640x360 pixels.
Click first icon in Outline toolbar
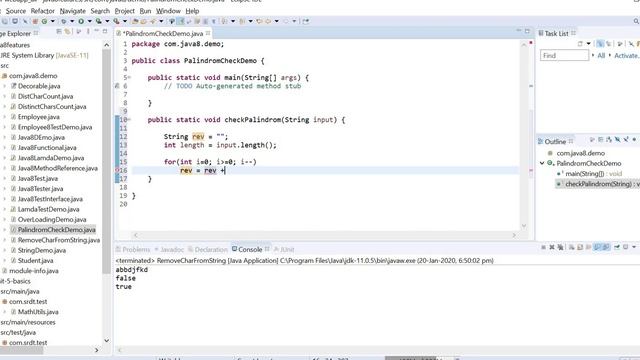(592, 140)
